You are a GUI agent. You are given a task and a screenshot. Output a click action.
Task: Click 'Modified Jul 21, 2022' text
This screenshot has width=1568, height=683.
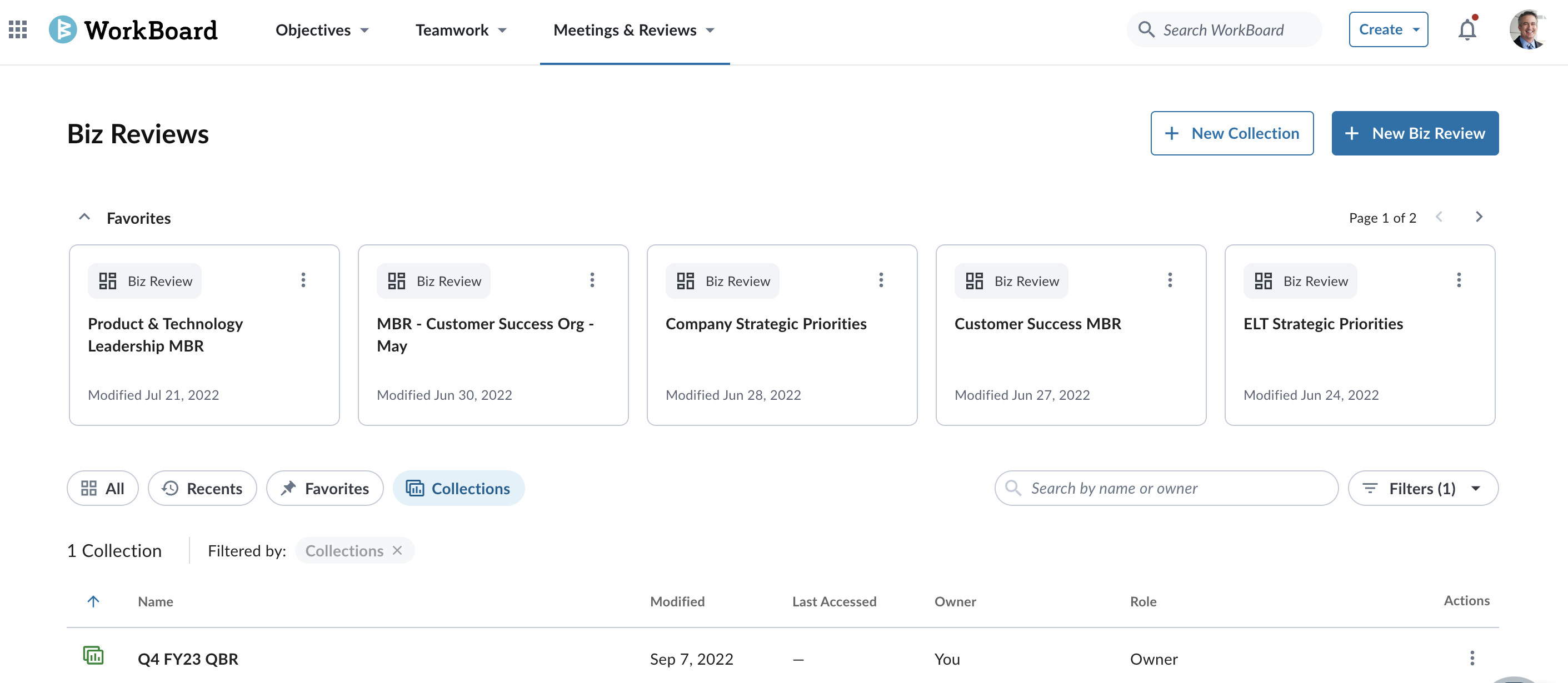click(x=153, y=395)
